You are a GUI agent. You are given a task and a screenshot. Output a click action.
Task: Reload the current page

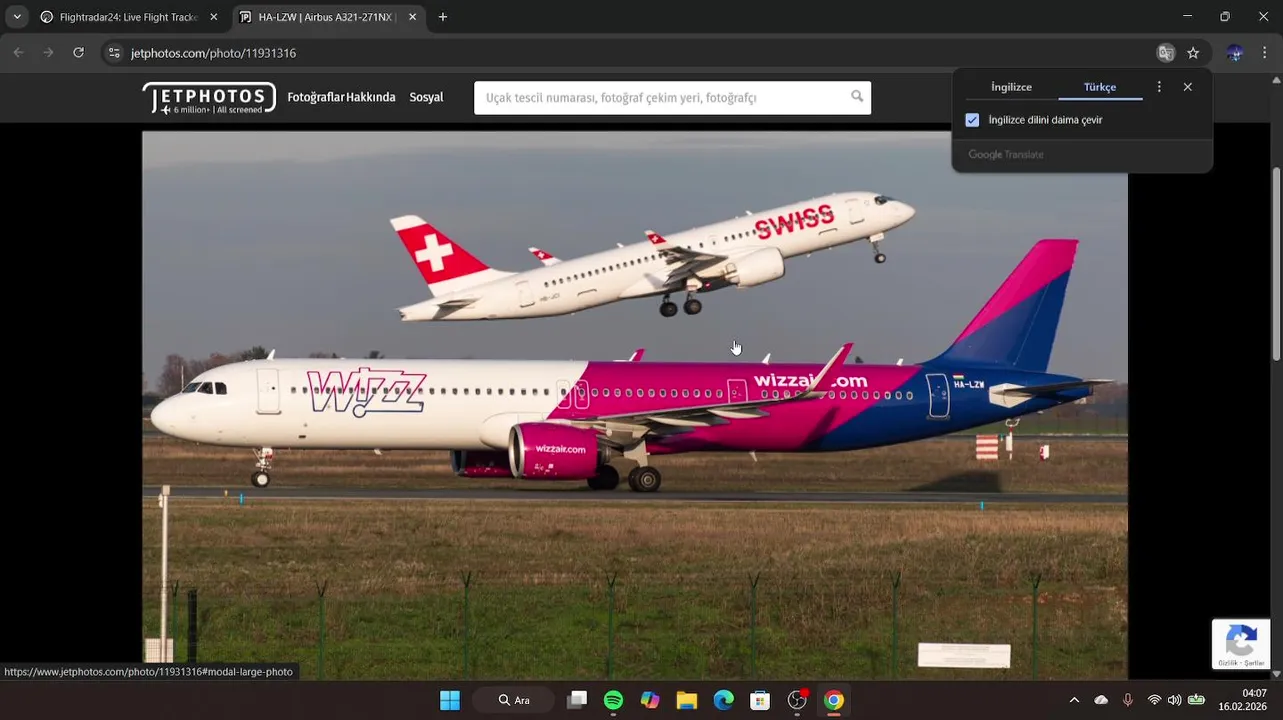(78, 53)
